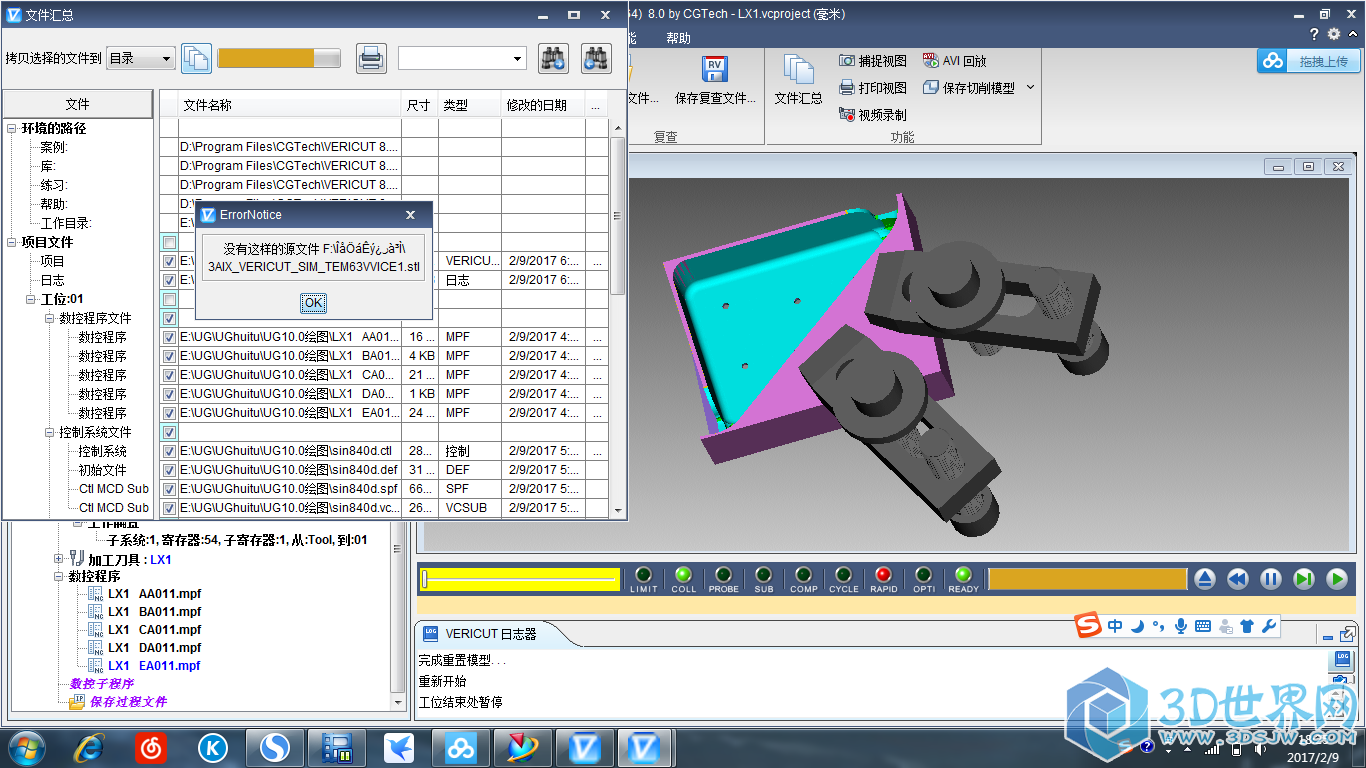
Task: Click the log icon beside VERICUT 日志器
Action: coord(430,633)
